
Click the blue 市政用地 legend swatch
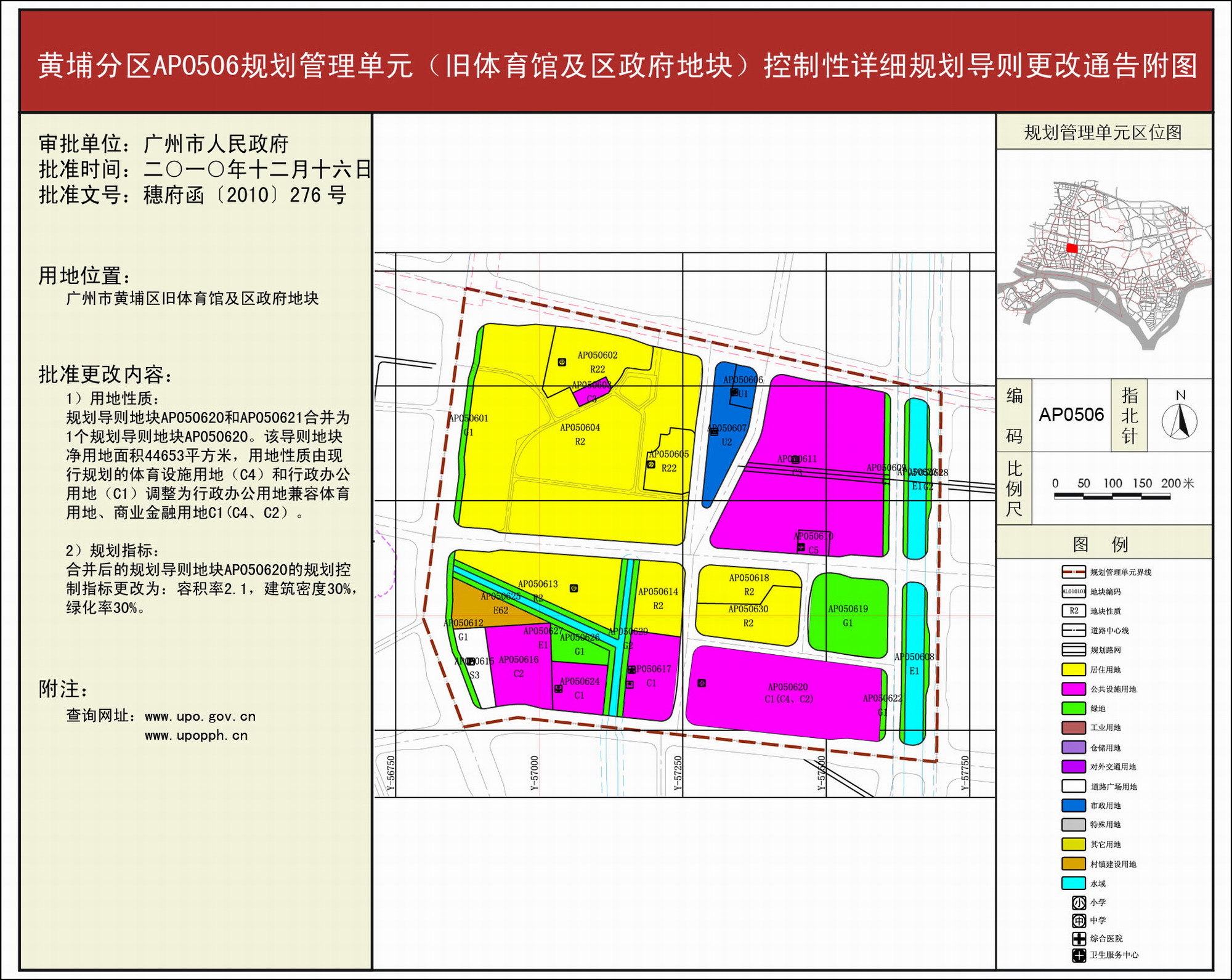point(1073,806)
